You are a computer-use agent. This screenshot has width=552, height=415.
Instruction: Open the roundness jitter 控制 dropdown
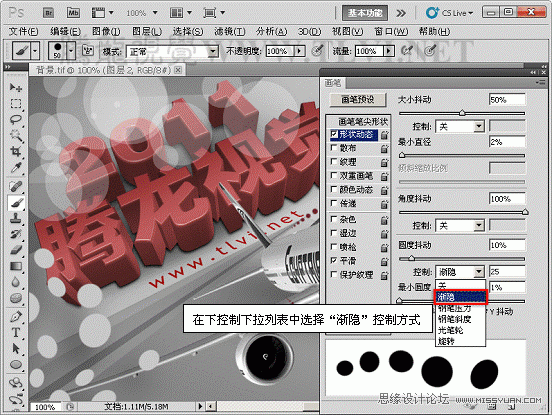[460, 272]
